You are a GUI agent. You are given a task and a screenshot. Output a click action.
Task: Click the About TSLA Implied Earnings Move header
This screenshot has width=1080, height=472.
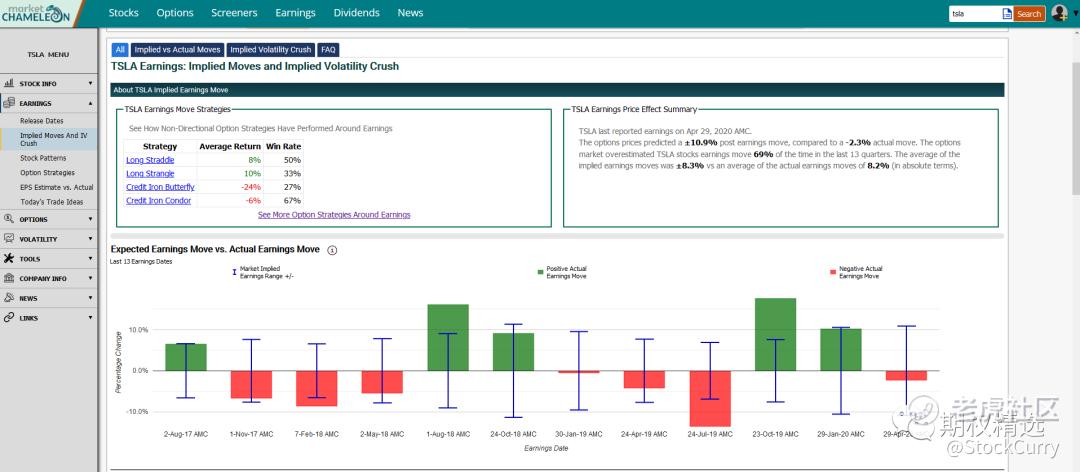(x=557, y=90)
